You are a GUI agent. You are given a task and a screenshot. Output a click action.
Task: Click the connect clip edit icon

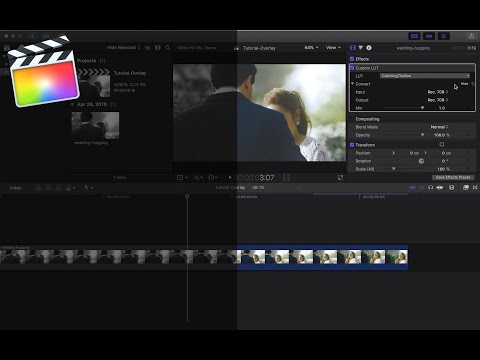click(38, 188)
